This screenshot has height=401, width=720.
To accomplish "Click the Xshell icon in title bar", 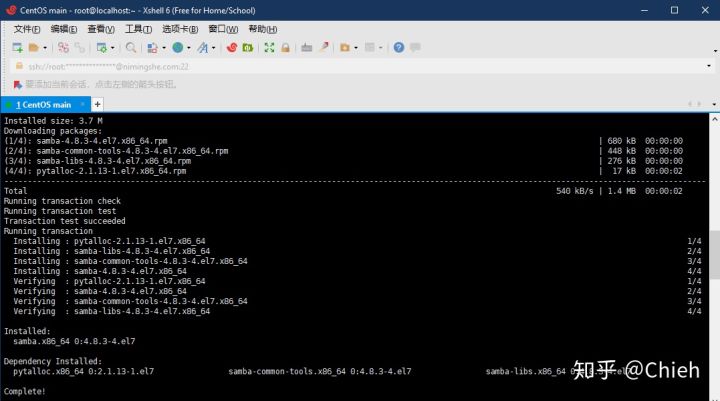I will 11,10.
